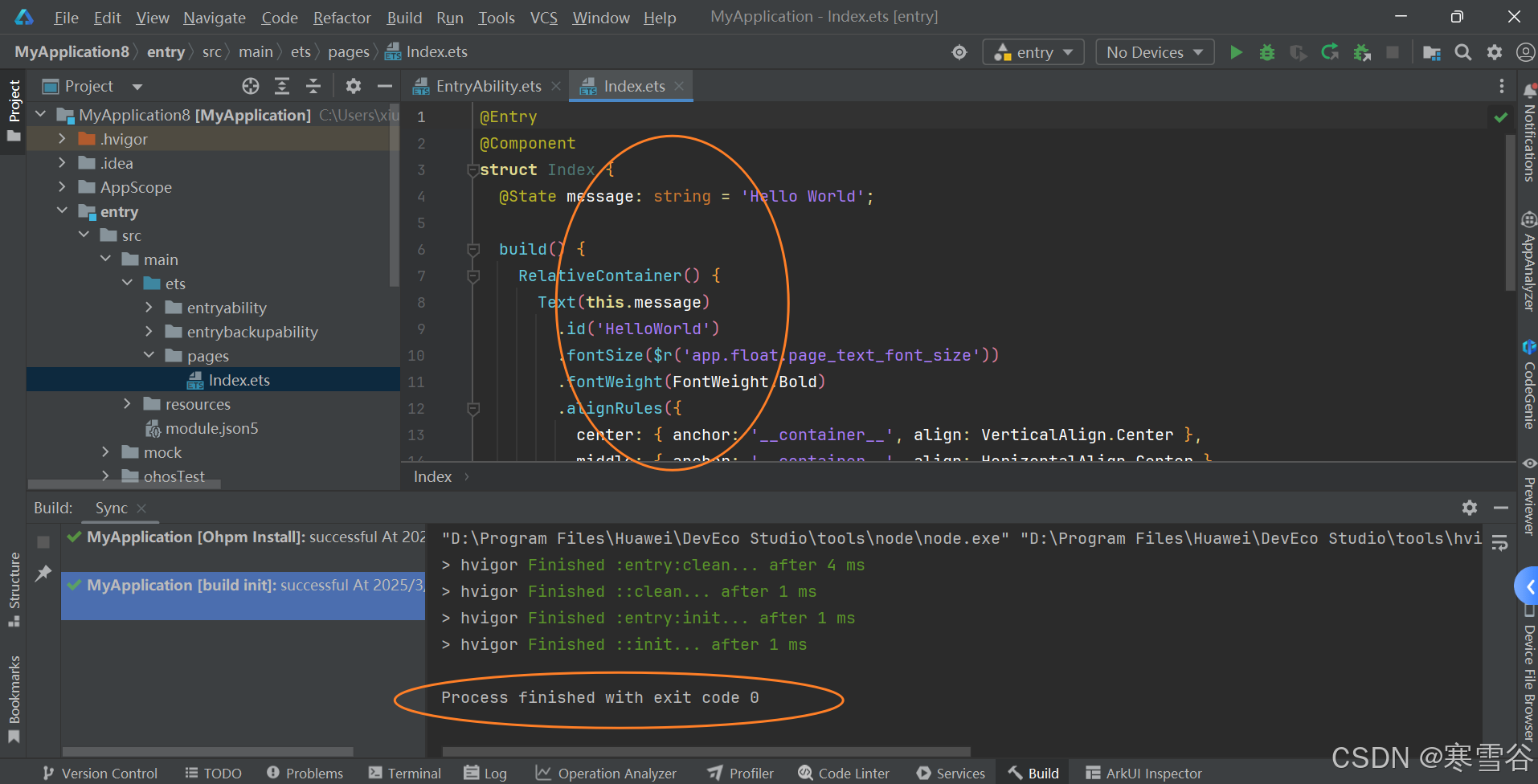
Task: Select module.json5 in project tree
Action: 212,428
